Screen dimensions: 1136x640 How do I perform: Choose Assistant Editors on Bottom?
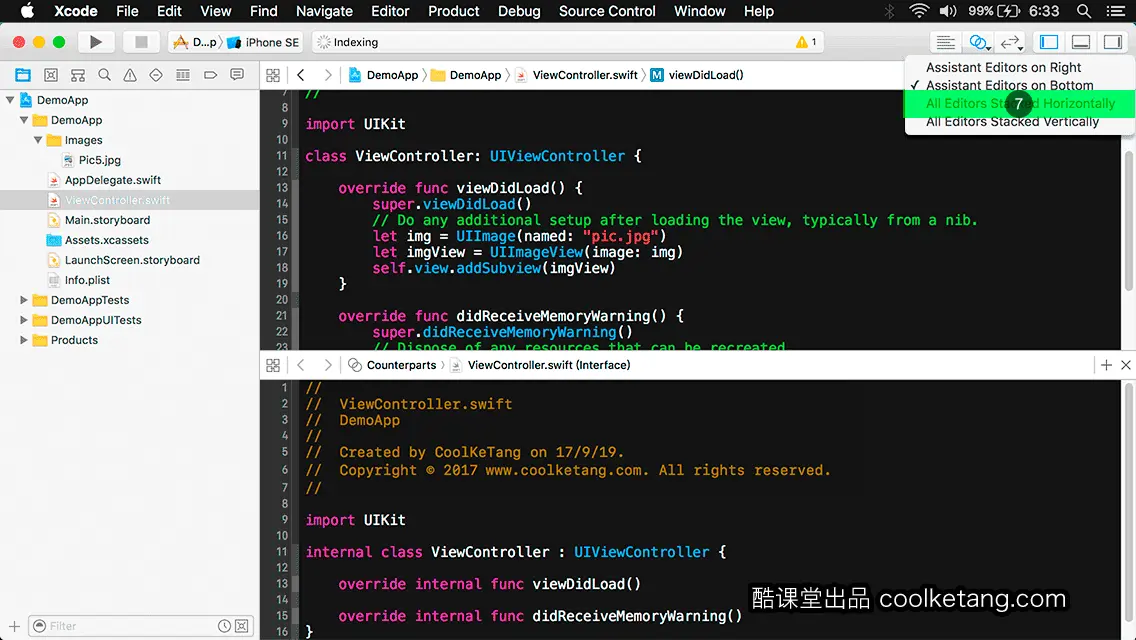1009,86
